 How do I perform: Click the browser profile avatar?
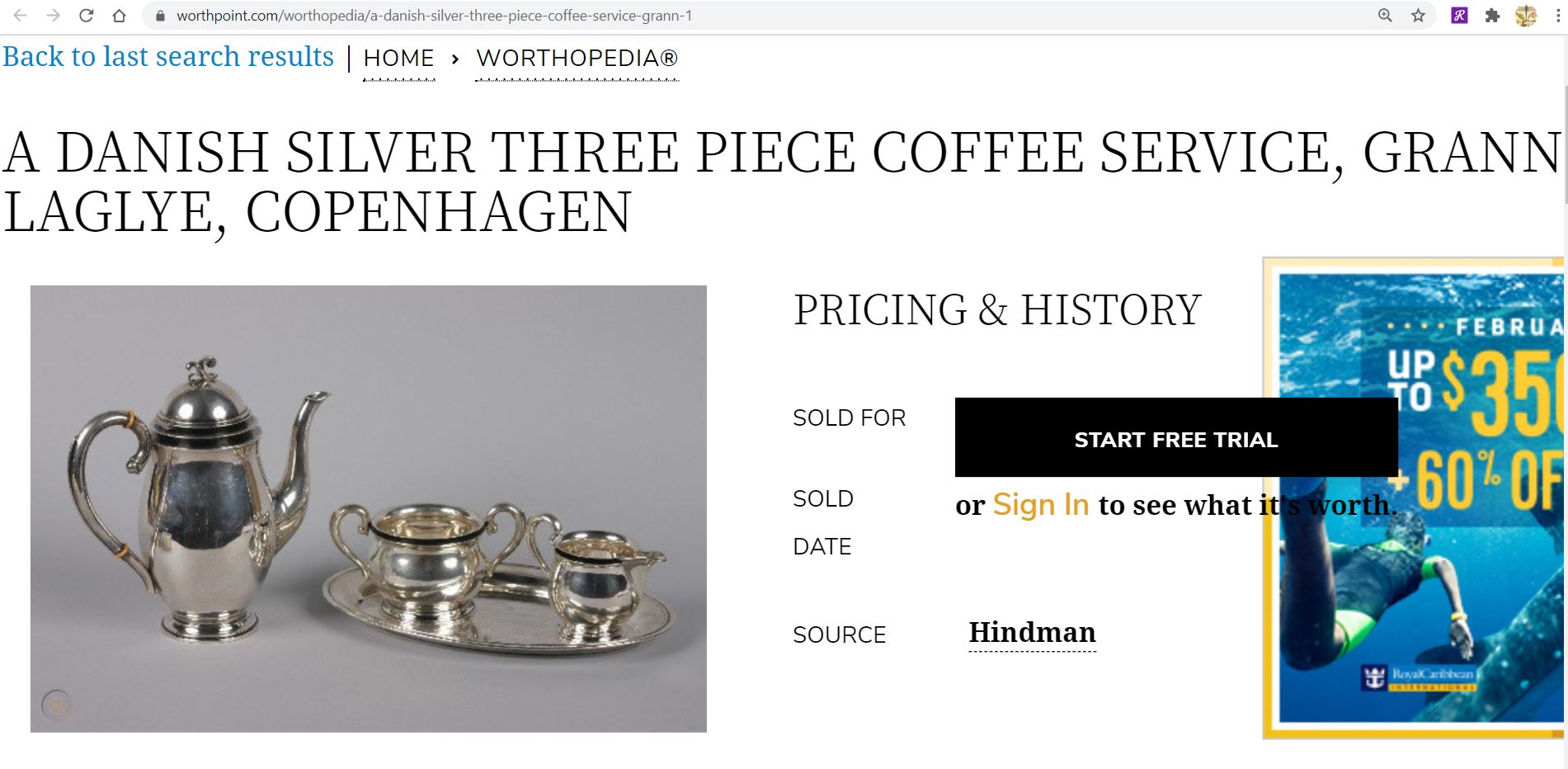click(x=1527, y=14)
